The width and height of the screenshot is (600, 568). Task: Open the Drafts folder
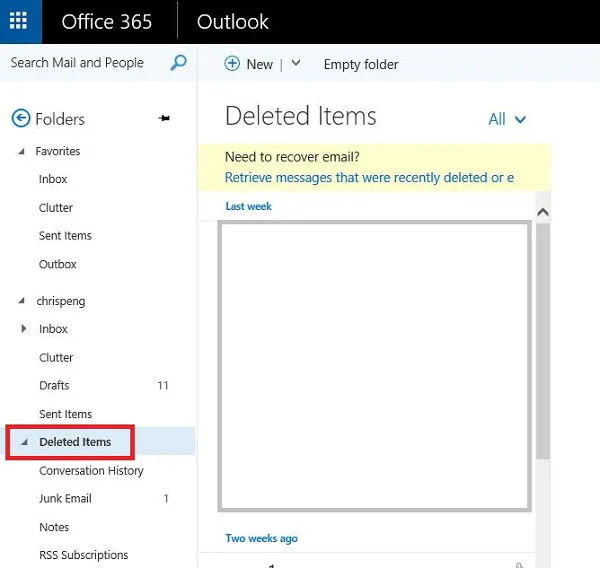tap(54, 385)
